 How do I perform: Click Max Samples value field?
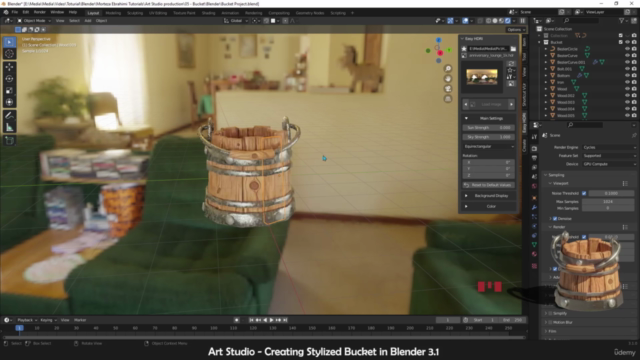(x=608, y=202)
